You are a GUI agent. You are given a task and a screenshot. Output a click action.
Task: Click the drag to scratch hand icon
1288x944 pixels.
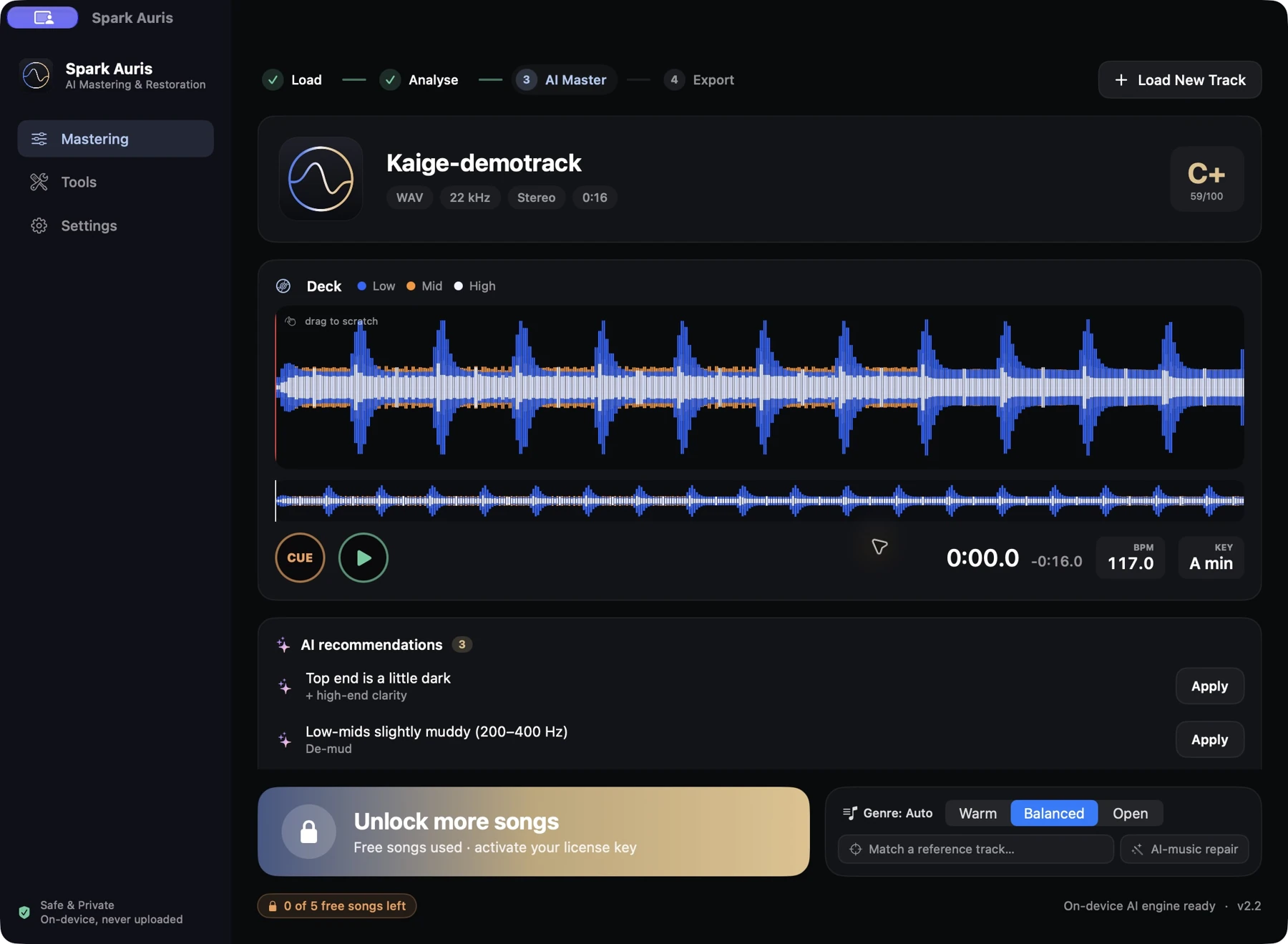291,321
